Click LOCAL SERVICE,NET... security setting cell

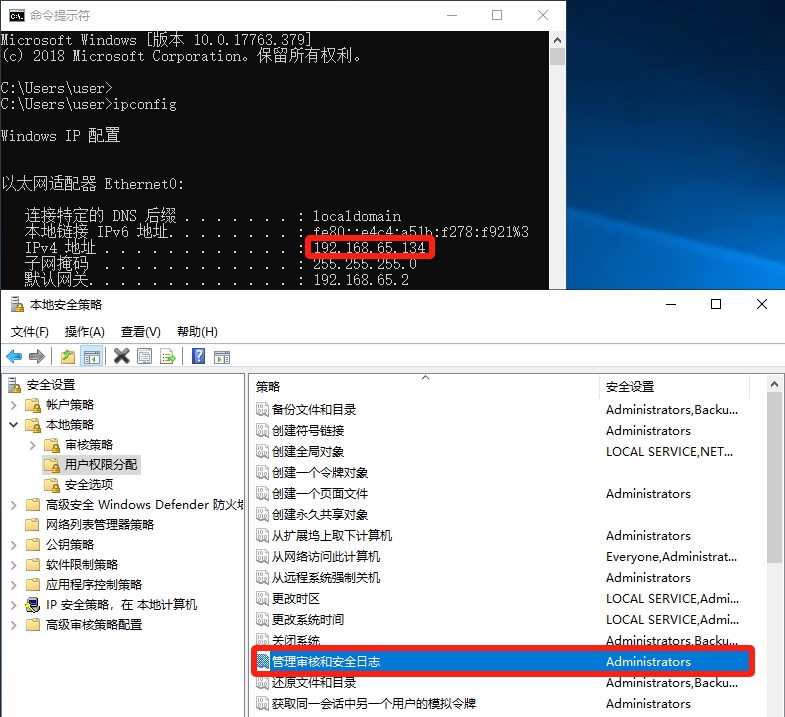tap(669, 452)
